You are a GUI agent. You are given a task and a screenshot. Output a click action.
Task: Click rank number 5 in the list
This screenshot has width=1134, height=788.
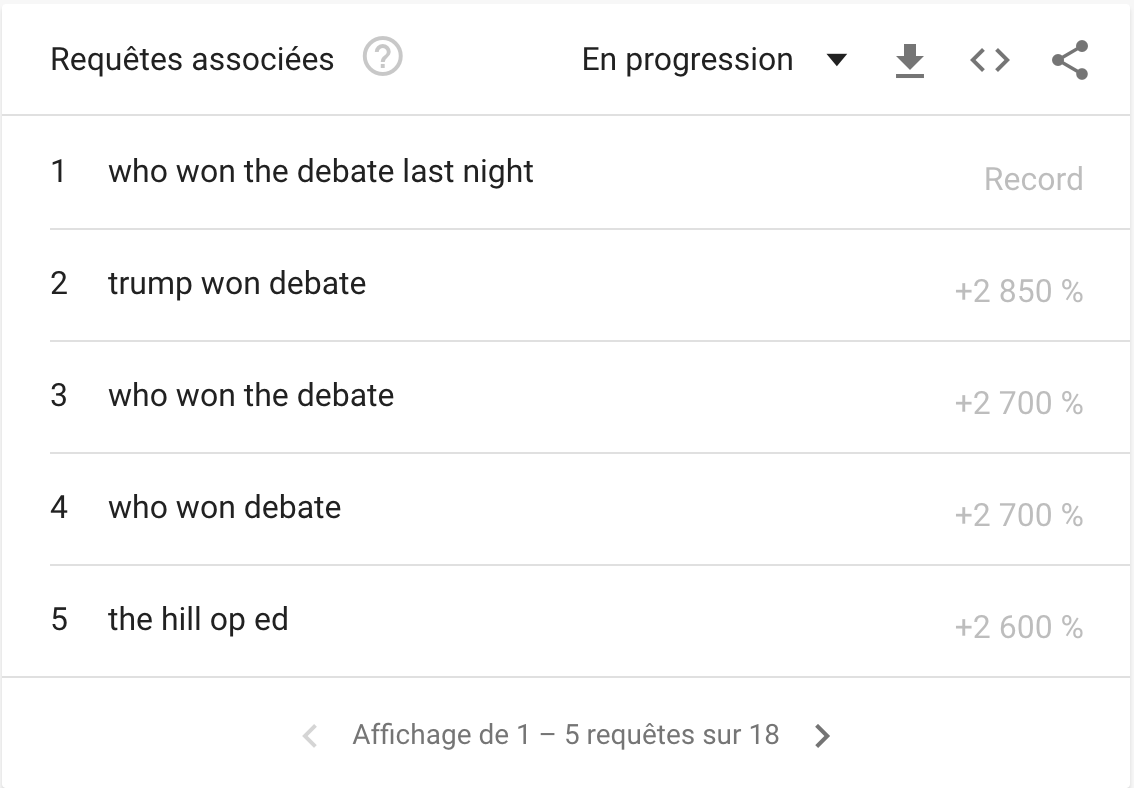point(59,619)
